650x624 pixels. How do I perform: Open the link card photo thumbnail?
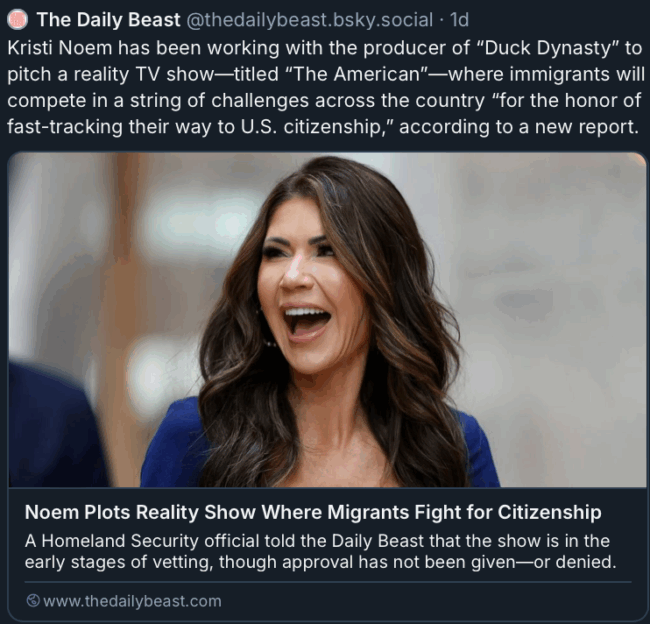click(327, 319)
